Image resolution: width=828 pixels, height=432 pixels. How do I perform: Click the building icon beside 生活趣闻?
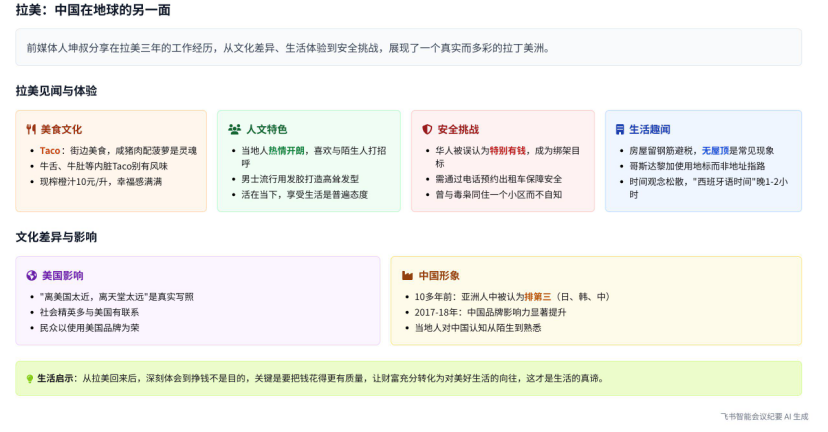coord(620,129)
